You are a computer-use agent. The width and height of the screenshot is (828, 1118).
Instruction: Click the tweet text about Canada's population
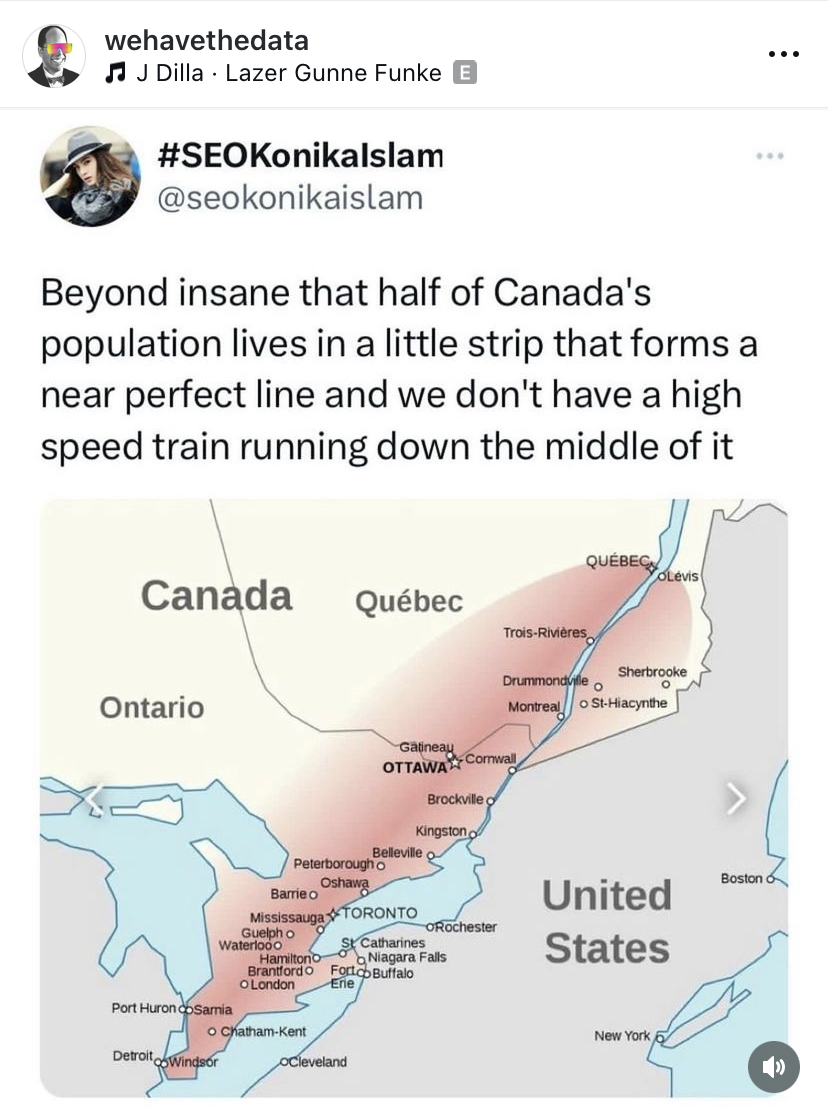398,370
